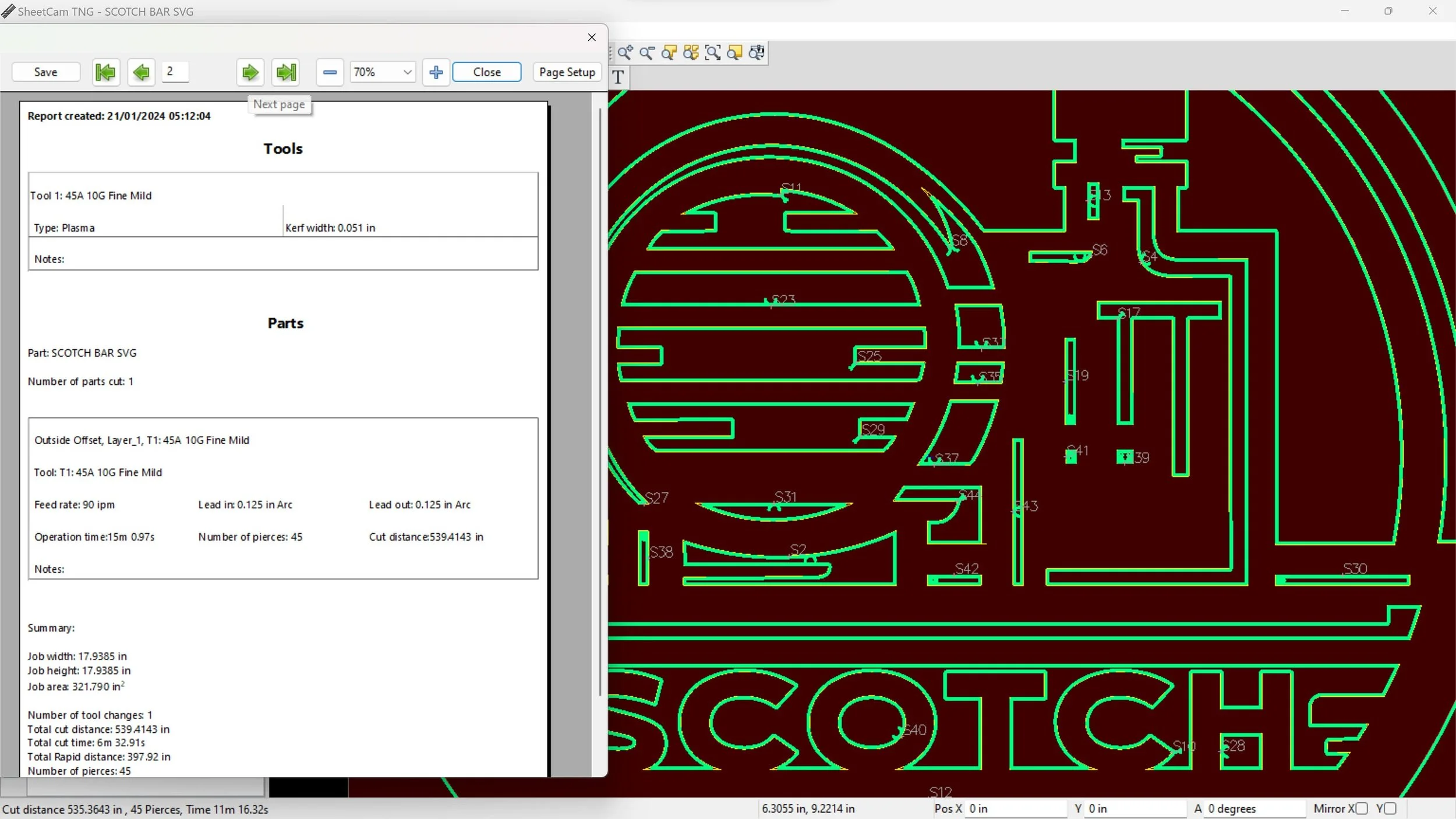Increase preview zoom with plus button
The image size is (1456, 819).
[436, 72]
